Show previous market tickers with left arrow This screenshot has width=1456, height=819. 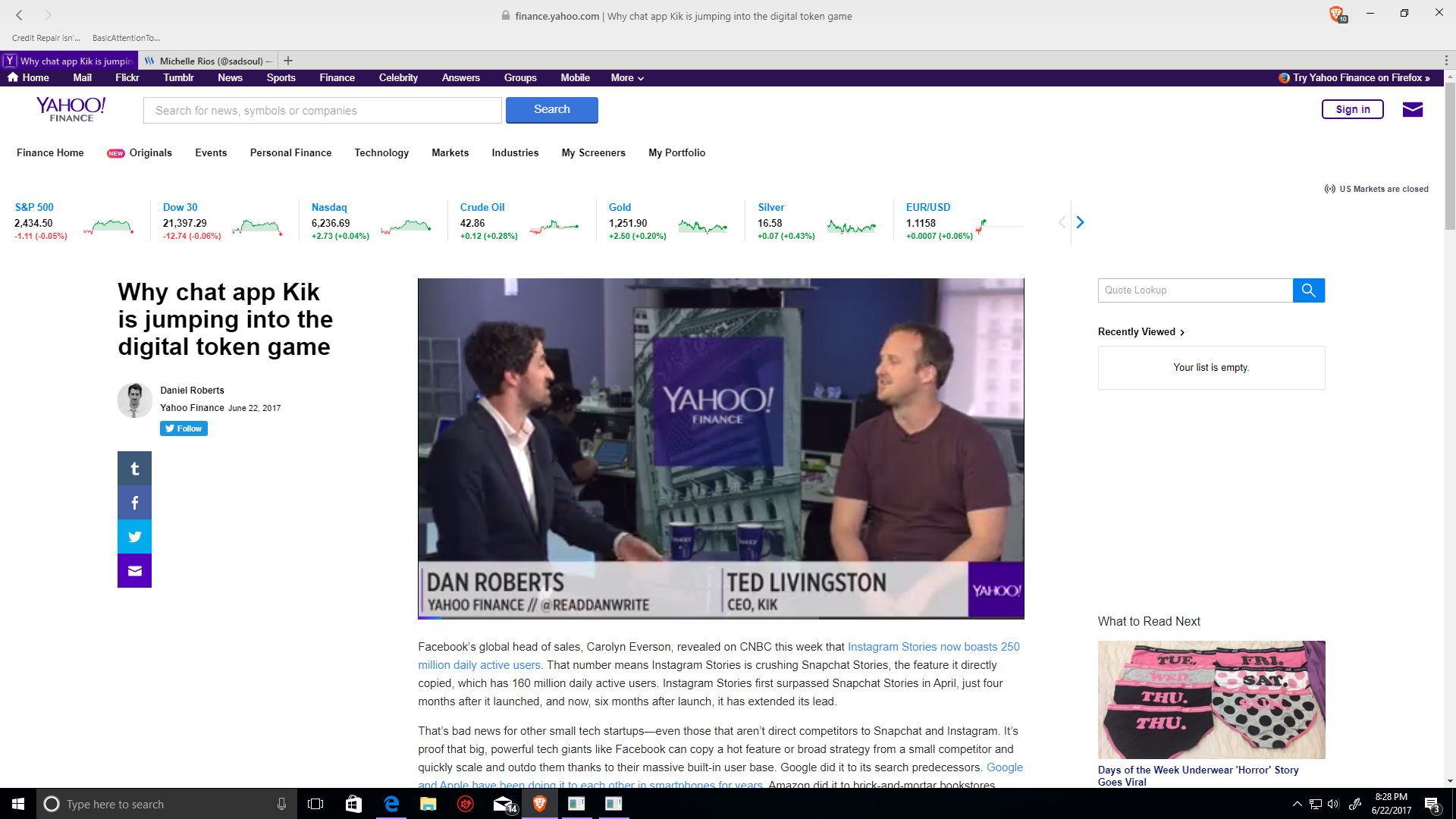click(1062, 222)
